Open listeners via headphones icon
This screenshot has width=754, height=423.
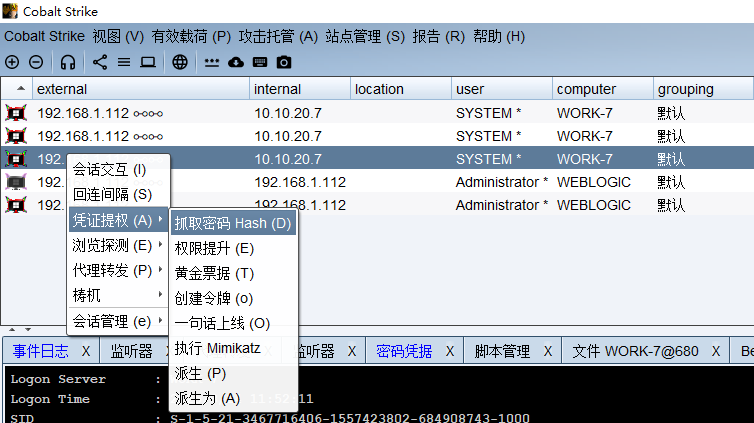point(68,62)
